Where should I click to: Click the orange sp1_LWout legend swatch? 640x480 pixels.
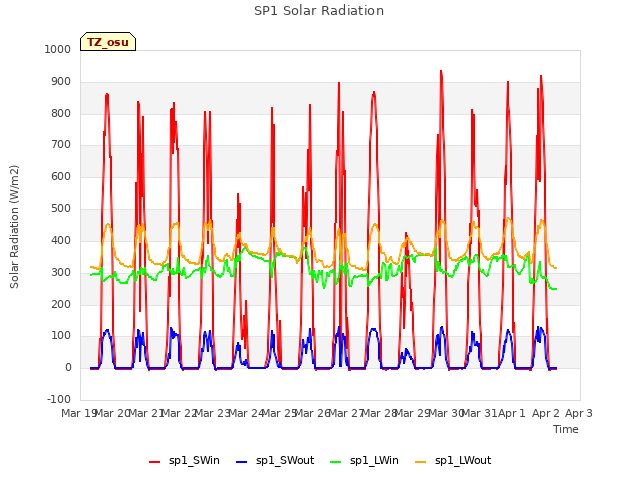click(x=420, y=462)
